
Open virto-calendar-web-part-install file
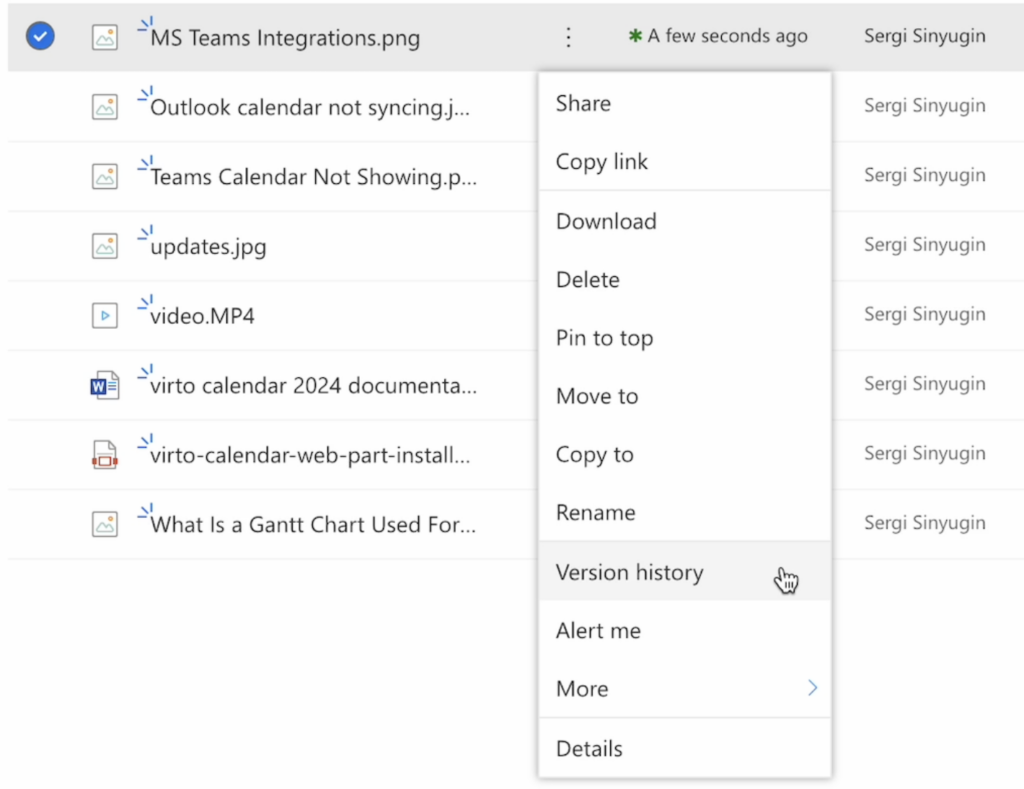310,455
